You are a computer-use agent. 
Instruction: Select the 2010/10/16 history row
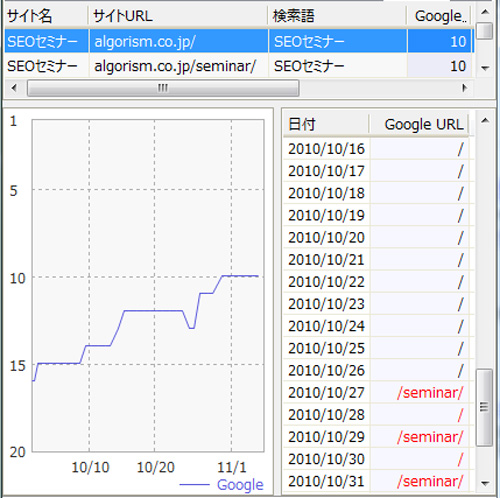[377, 149]
